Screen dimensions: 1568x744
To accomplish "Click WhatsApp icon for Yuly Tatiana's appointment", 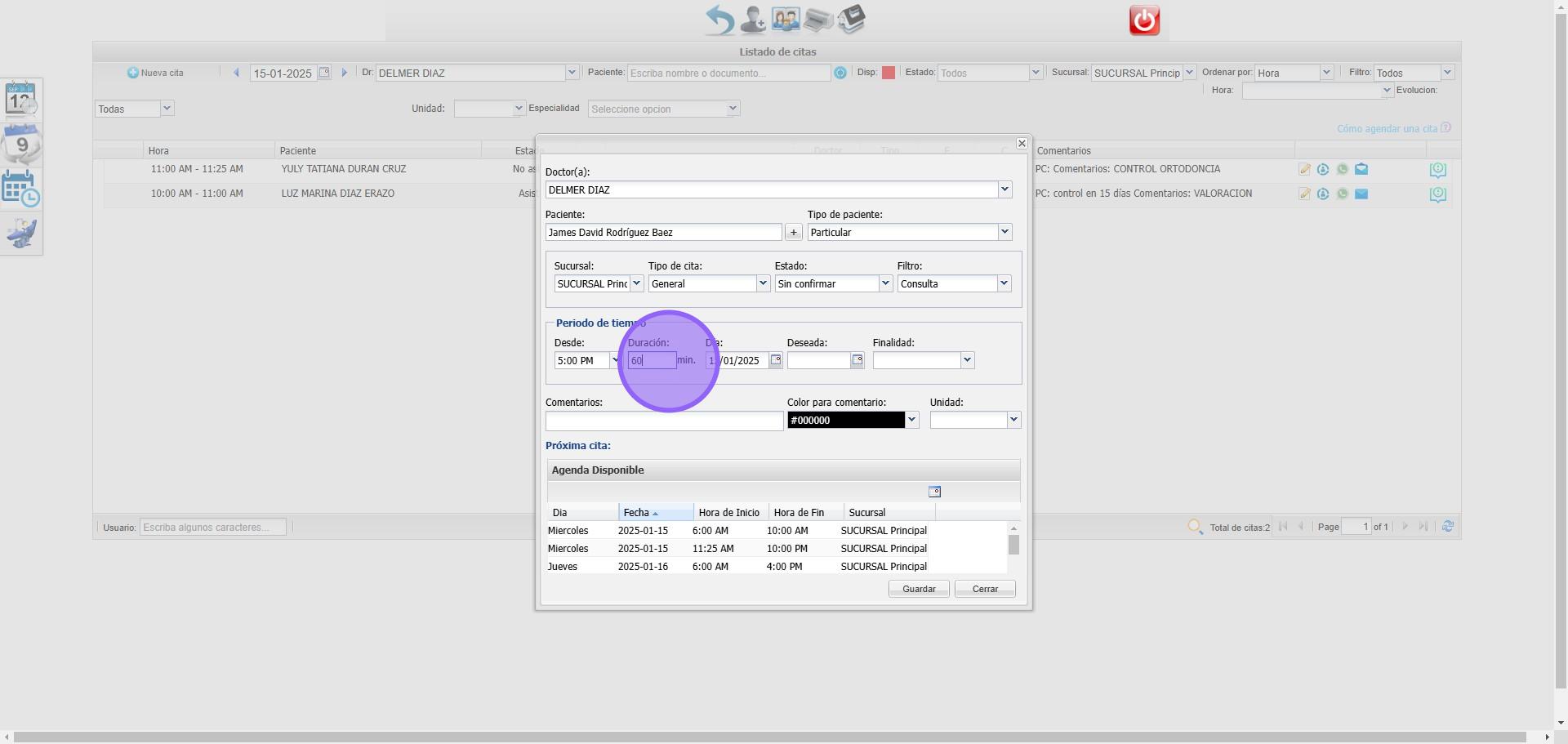I will coord(1342,170).
